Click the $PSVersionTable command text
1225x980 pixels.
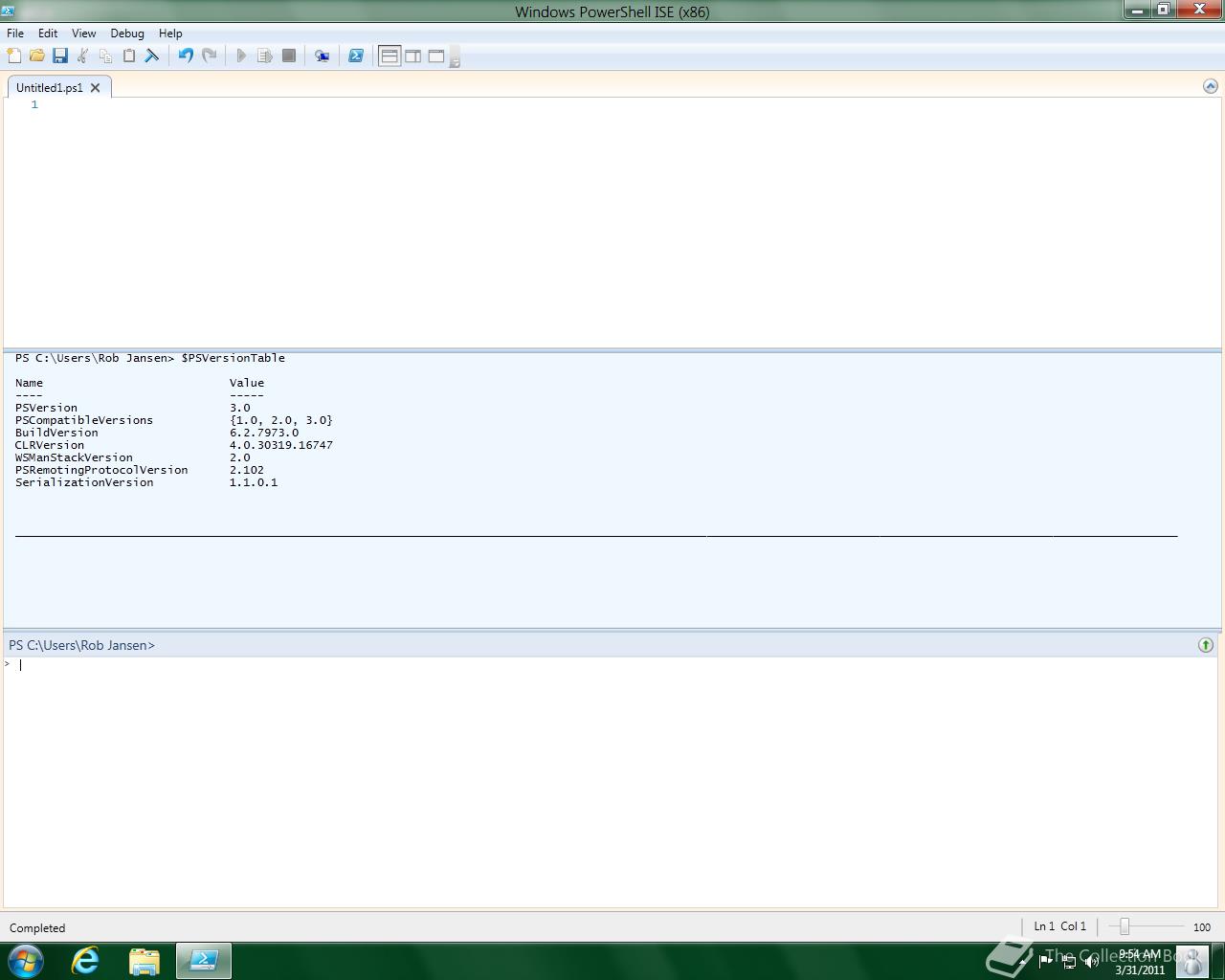(x=234, y=358)
